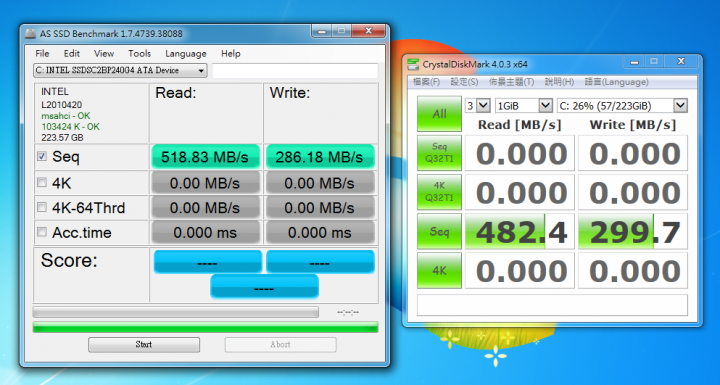Run the Seq Q32T1 test button
The height and width of the screenshot is (385, 720).
click(439, 153)
